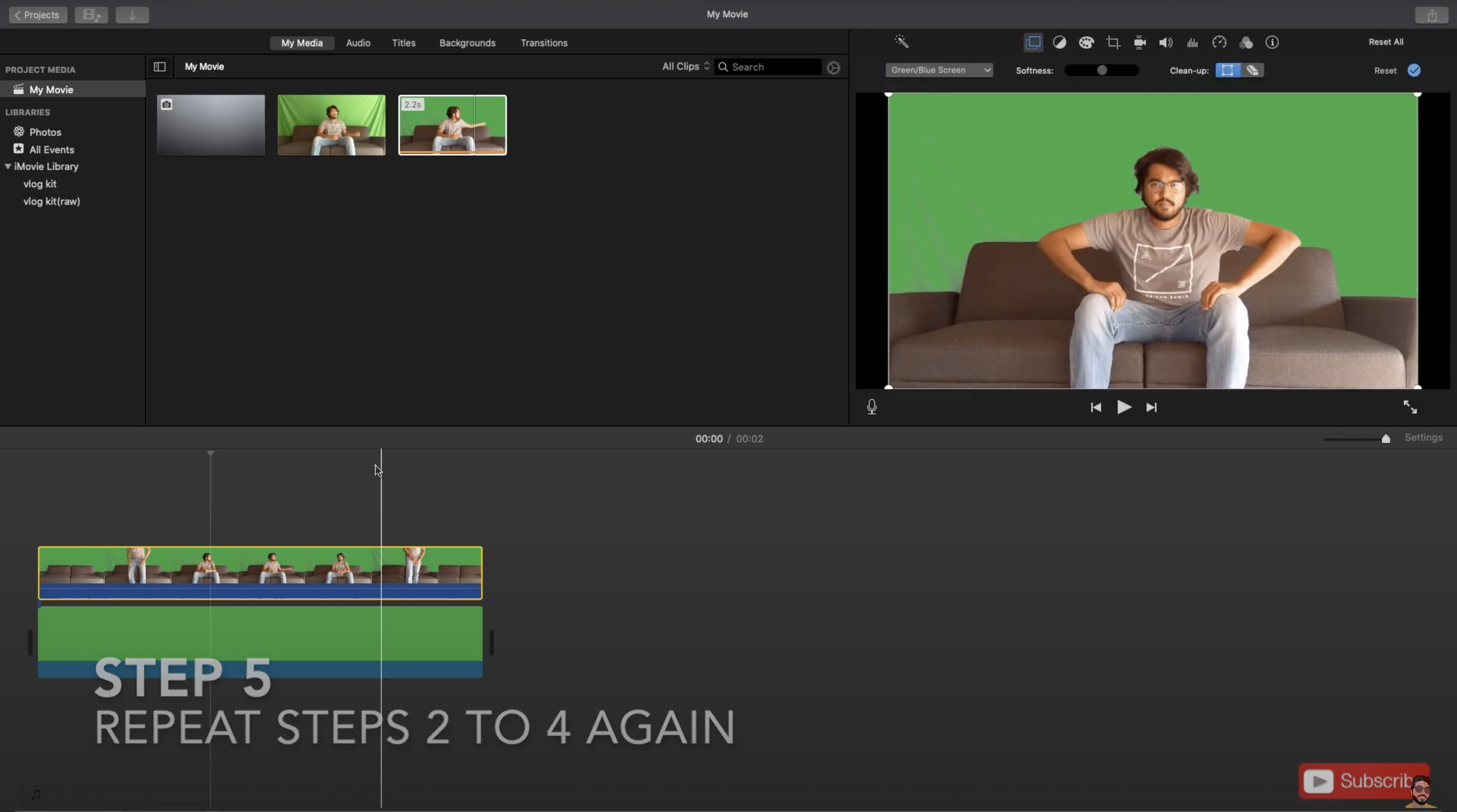Collapse the iMovie Library tree

point(8,167)
